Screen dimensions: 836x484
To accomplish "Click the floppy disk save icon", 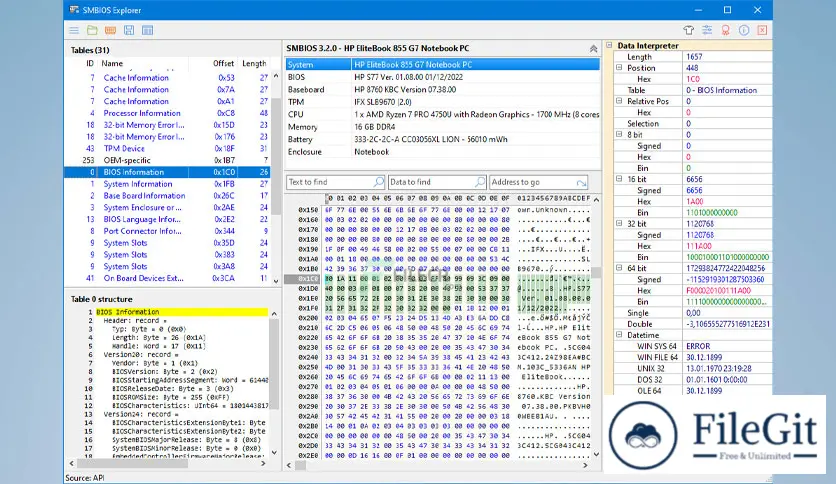I will point(129,30).
